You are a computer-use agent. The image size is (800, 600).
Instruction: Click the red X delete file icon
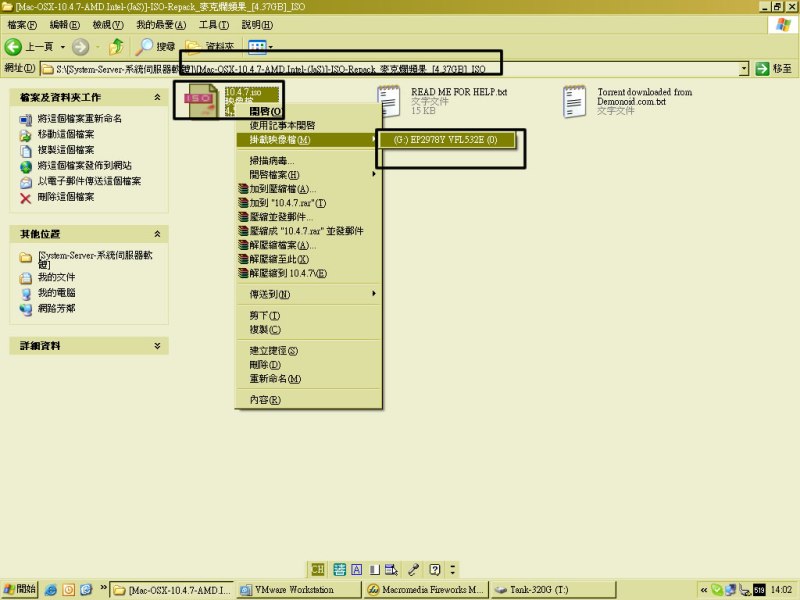(x=26, y=198)
